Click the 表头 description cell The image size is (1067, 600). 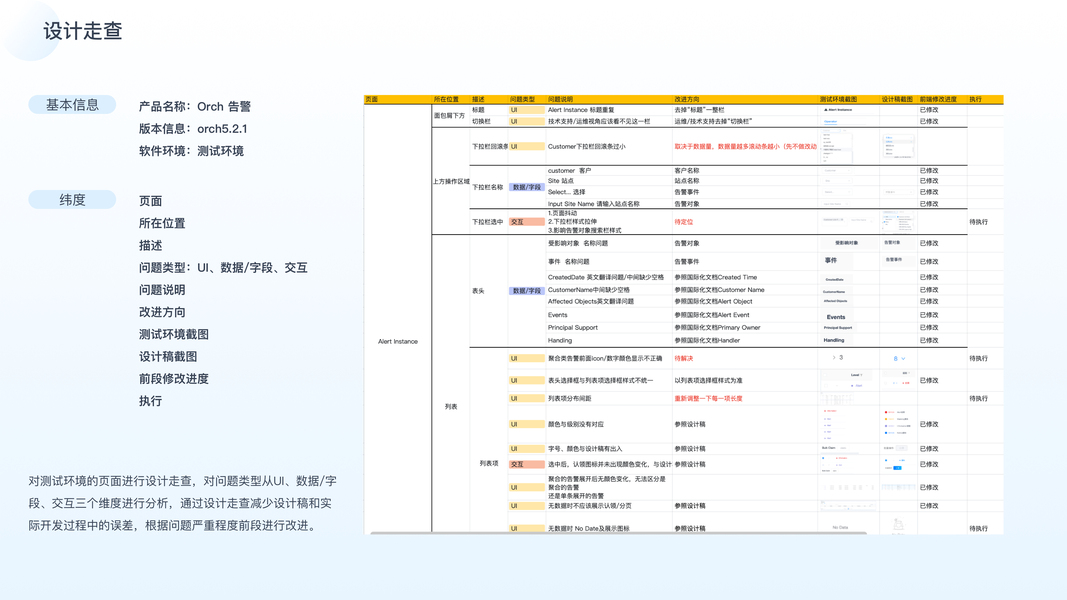[x=478, y=290]
